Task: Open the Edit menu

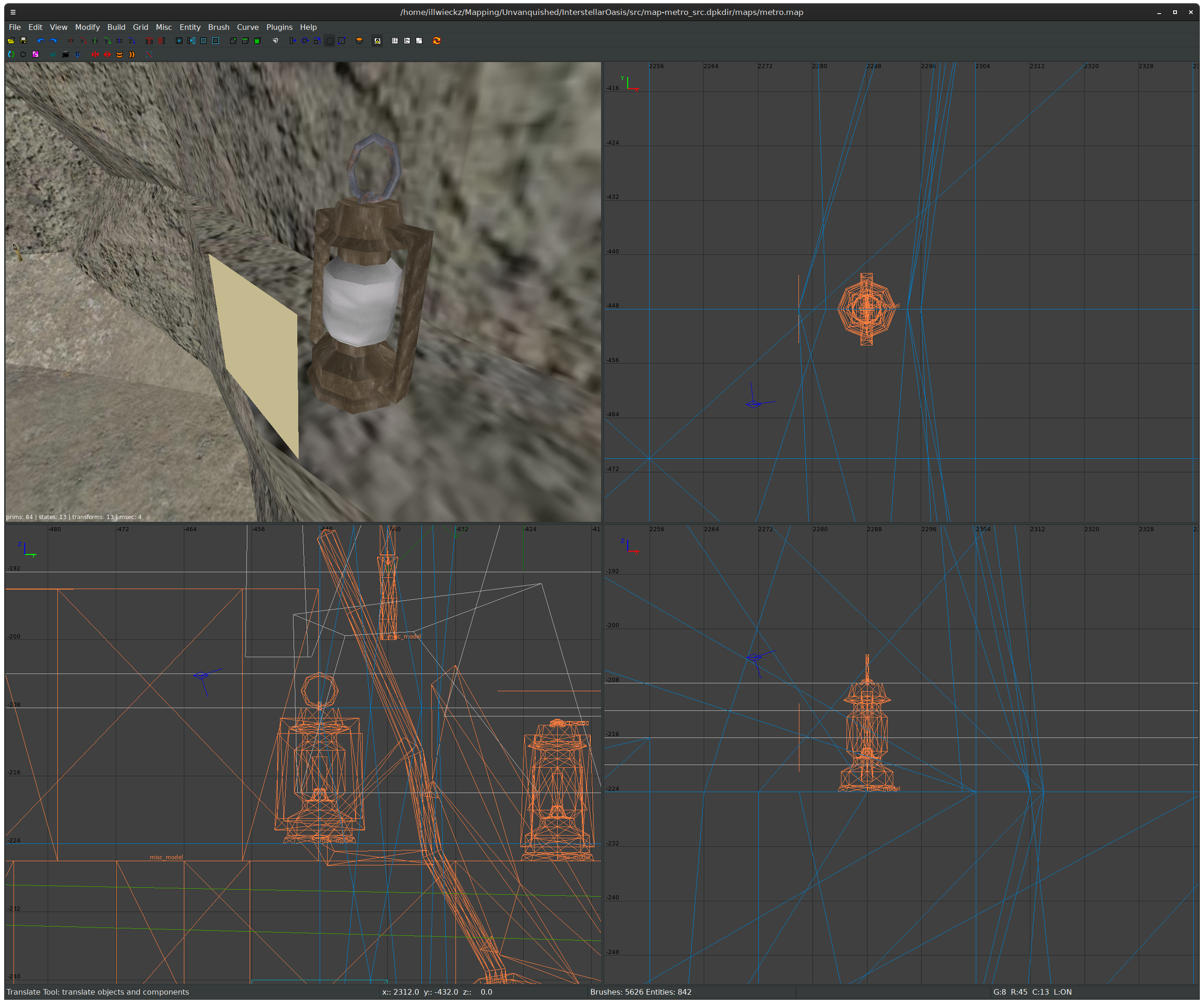Action: pos(35,27)
